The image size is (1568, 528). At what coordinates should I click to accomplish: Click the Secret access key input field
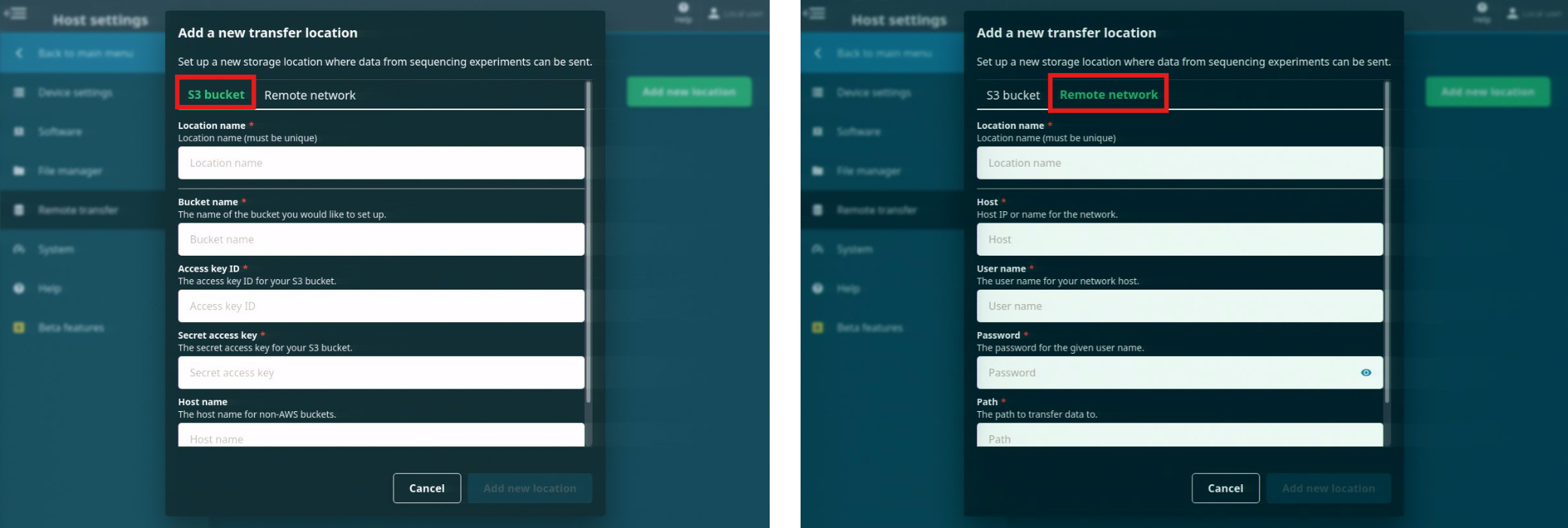(381, 373)
